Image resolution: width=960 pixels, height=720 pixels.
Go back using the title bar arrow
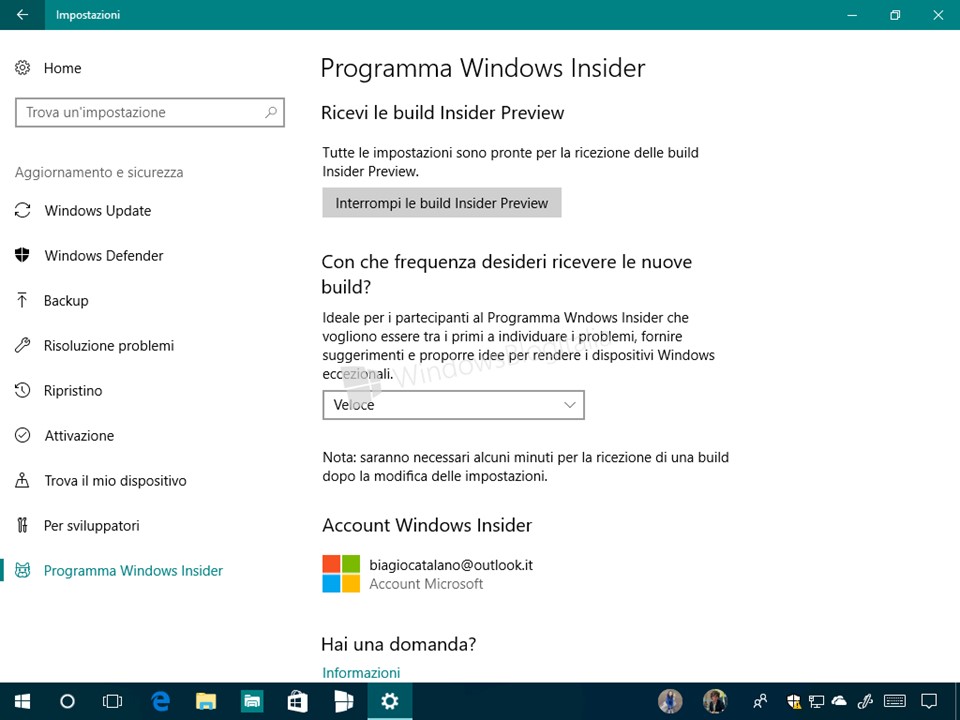tap(22, 15)
